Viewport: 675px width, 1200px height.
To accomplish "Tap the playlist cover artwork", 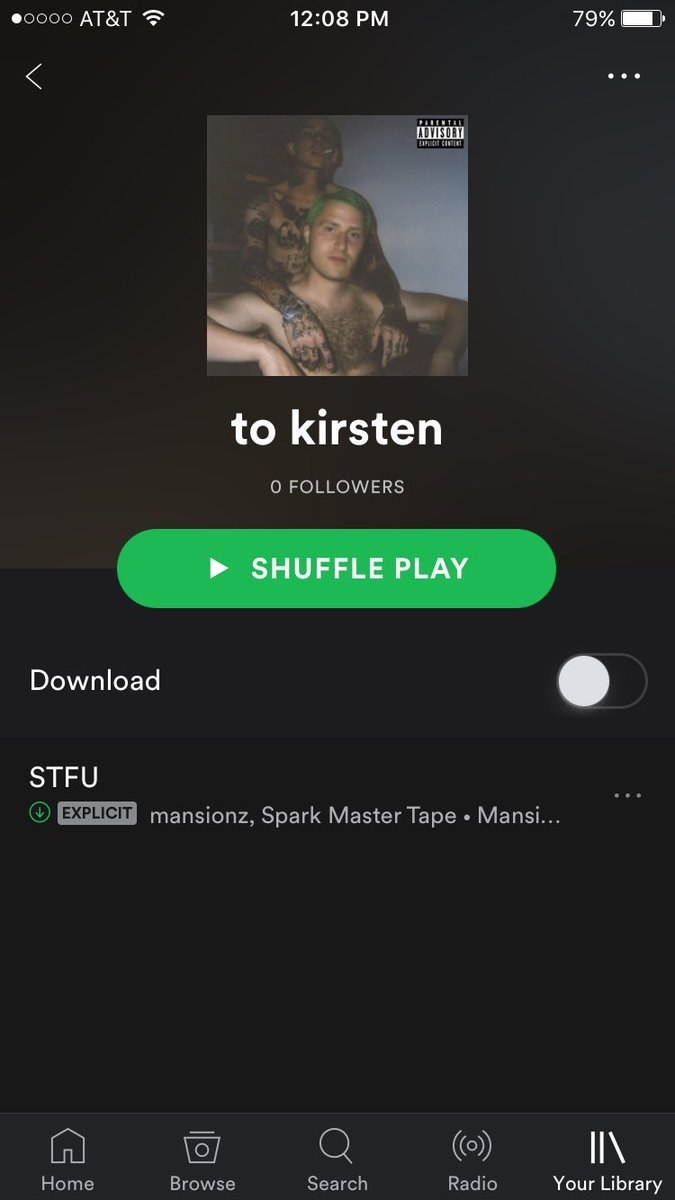I will 337,245.
